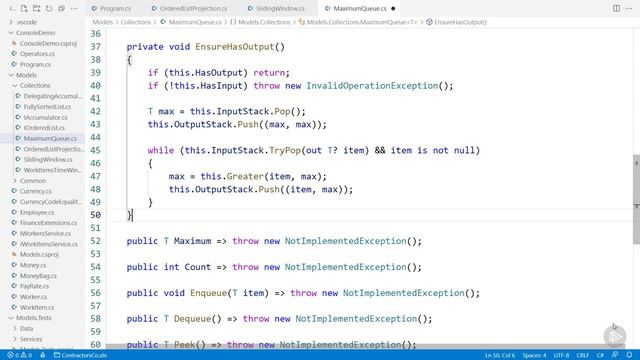This screenshot has width=640, height=360.
Task: Select MaximumQueue.cs in explorer tree
Action: [x=50, y=138]
